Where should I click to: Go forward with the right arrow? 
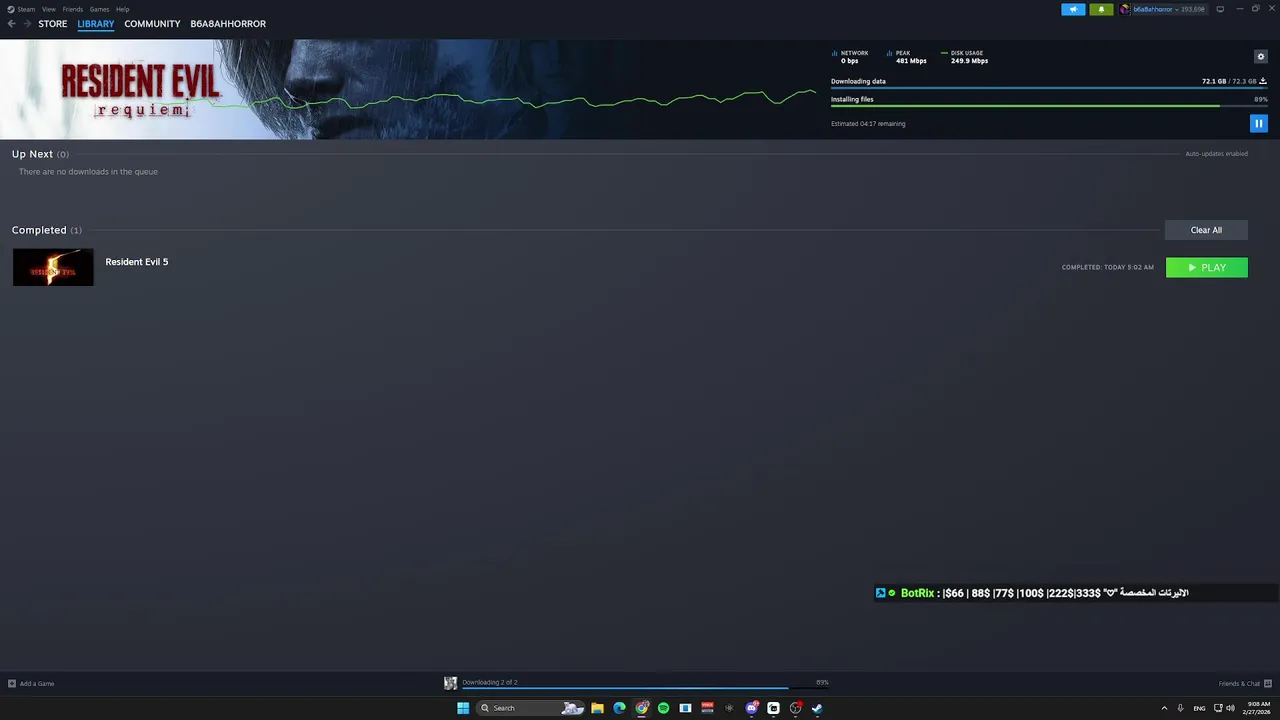[27, 24]
